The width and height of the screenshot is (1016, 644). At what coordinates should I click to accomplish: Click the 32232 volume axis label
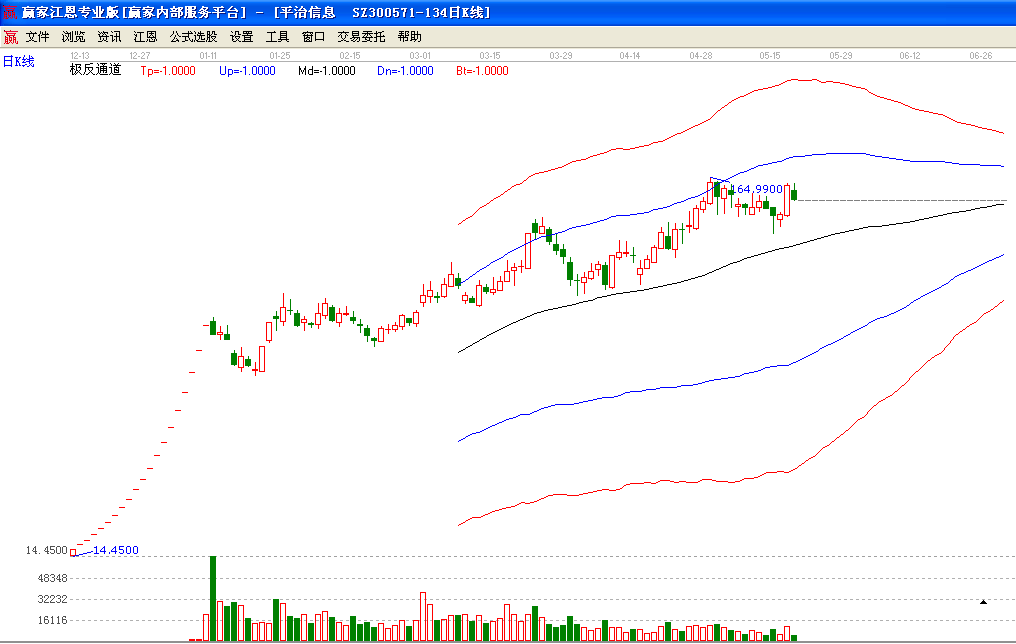tap(52, 599)
